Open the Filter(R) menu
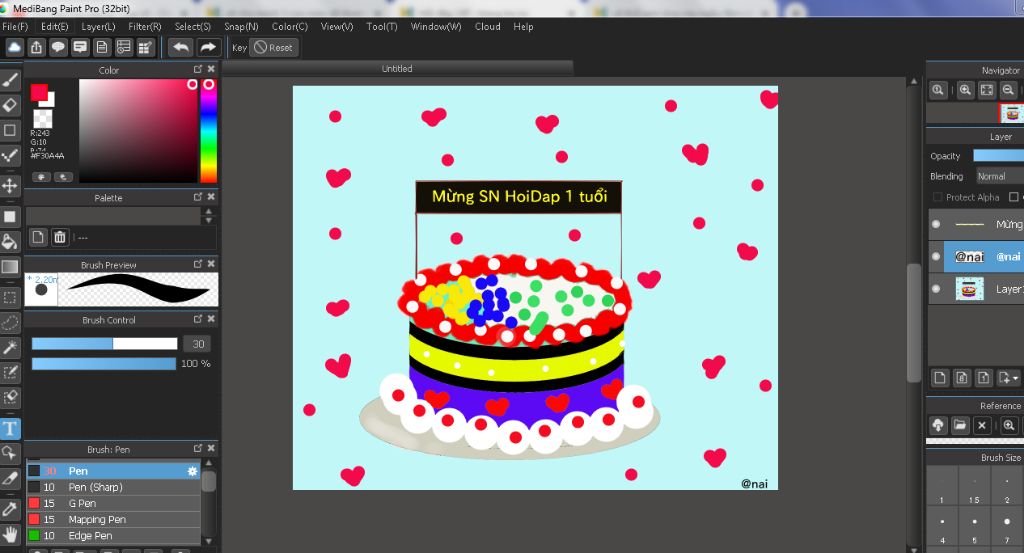This screenshot has height=553, width=1024. tap(144, 26)
